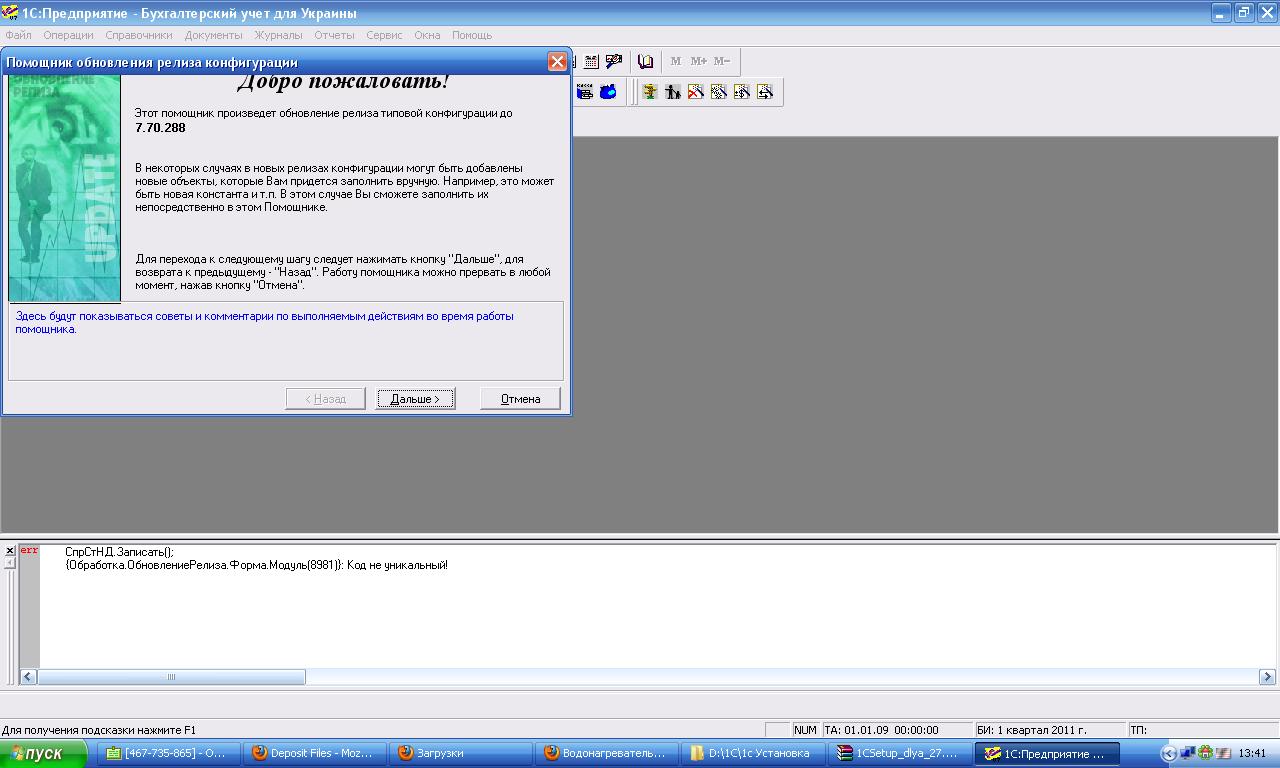Open the Справочники menu

139,35
